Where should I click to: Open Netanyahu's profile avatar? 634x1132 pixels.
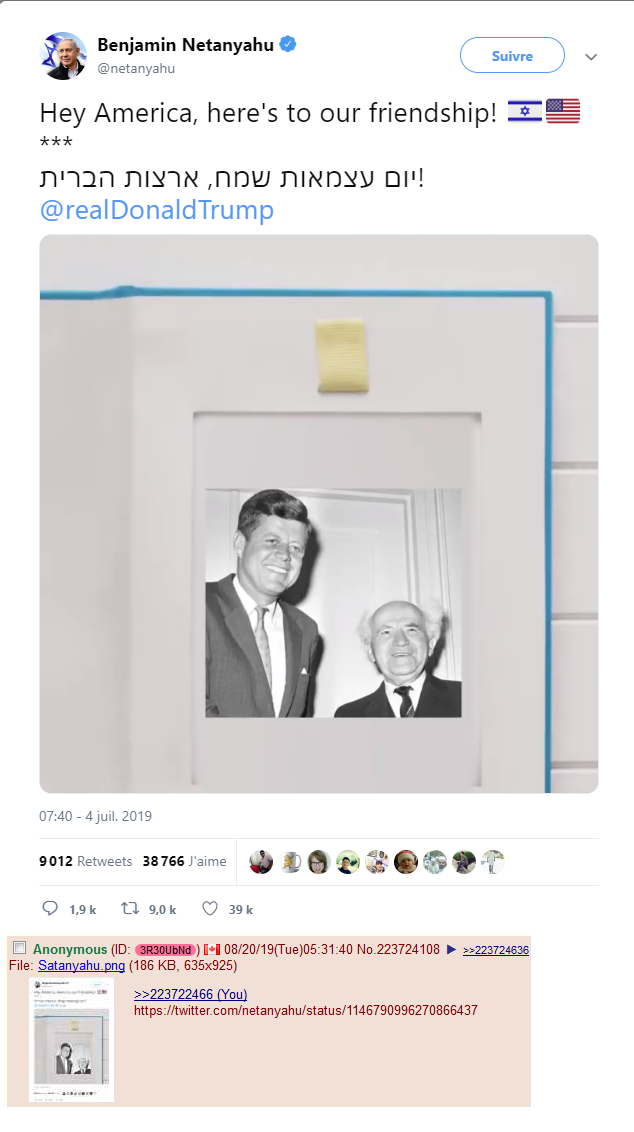[63, 56]
